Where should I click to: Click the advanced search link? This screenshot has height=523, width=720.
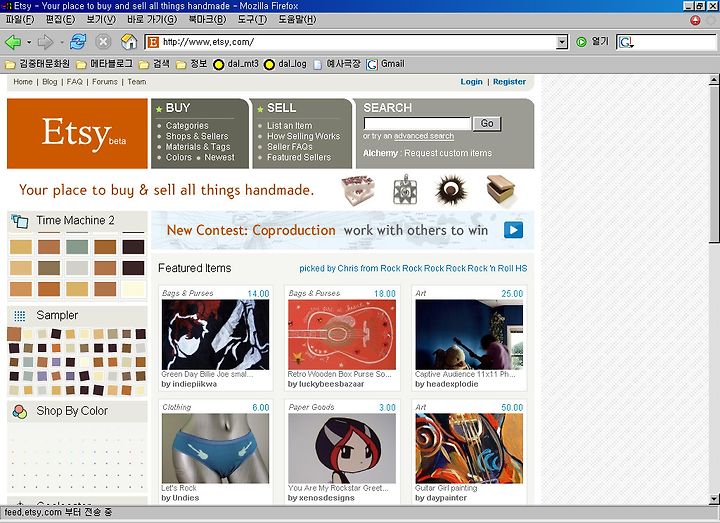tap(423, 136)
